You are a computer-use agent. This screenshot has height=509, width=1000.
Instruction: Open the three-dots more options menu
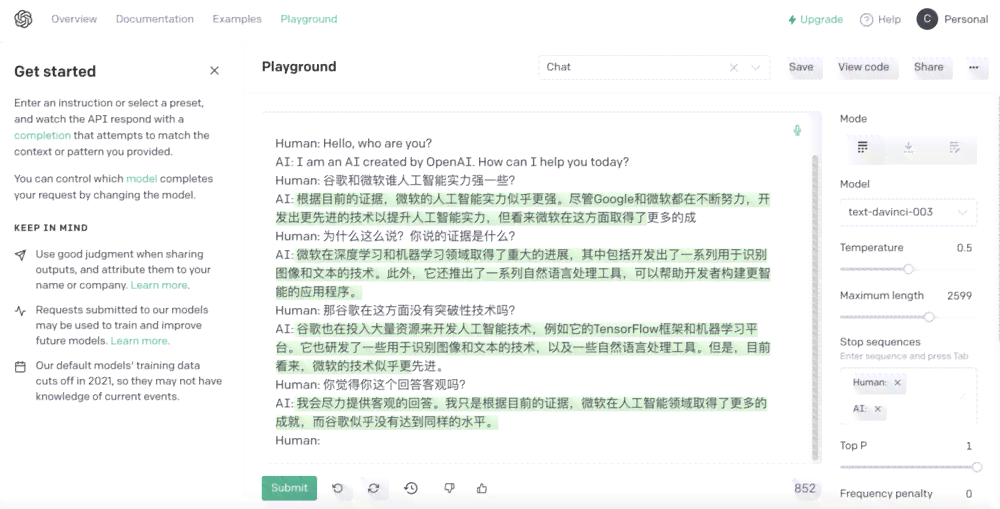(x=973, y=67)
